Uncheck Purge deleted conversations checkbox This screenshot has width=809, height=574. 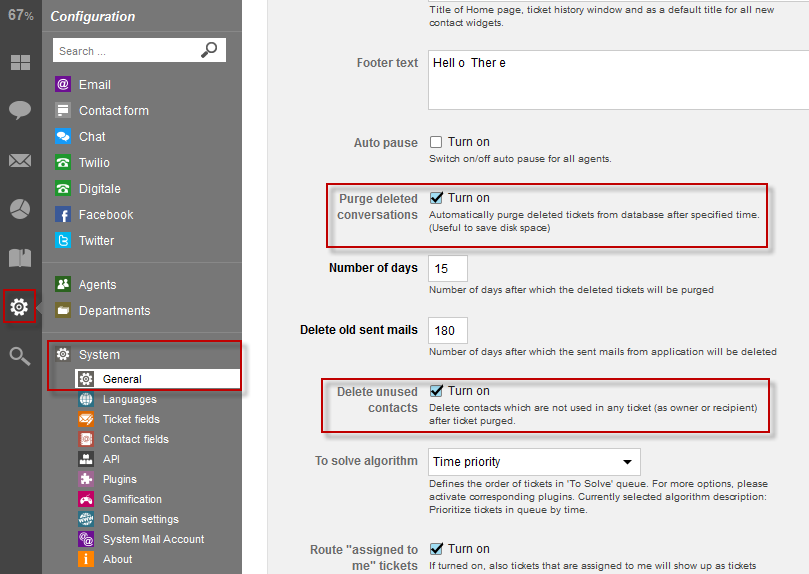click(436, 198)
